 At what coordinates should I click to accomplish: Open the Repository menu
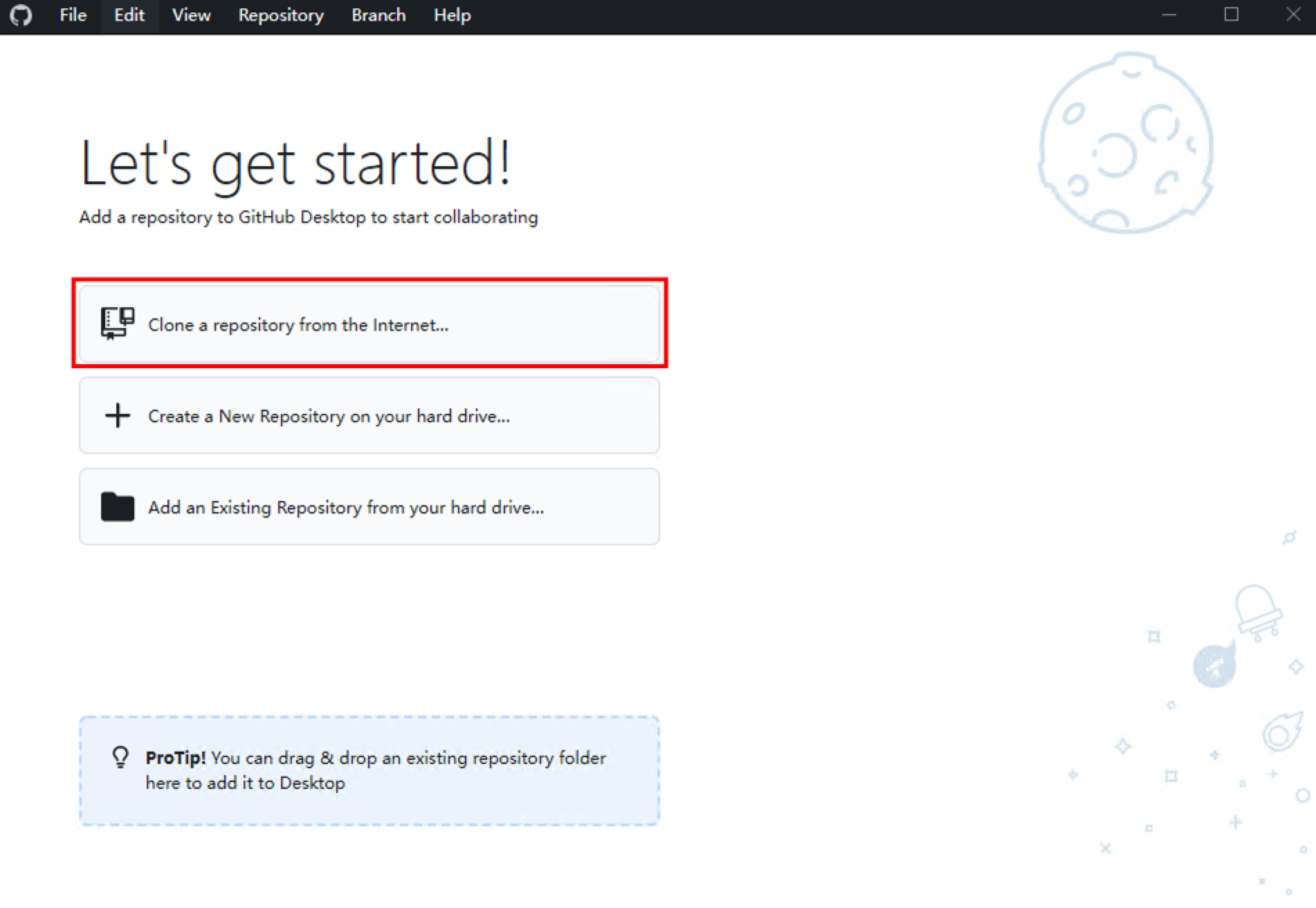point(281,15)
